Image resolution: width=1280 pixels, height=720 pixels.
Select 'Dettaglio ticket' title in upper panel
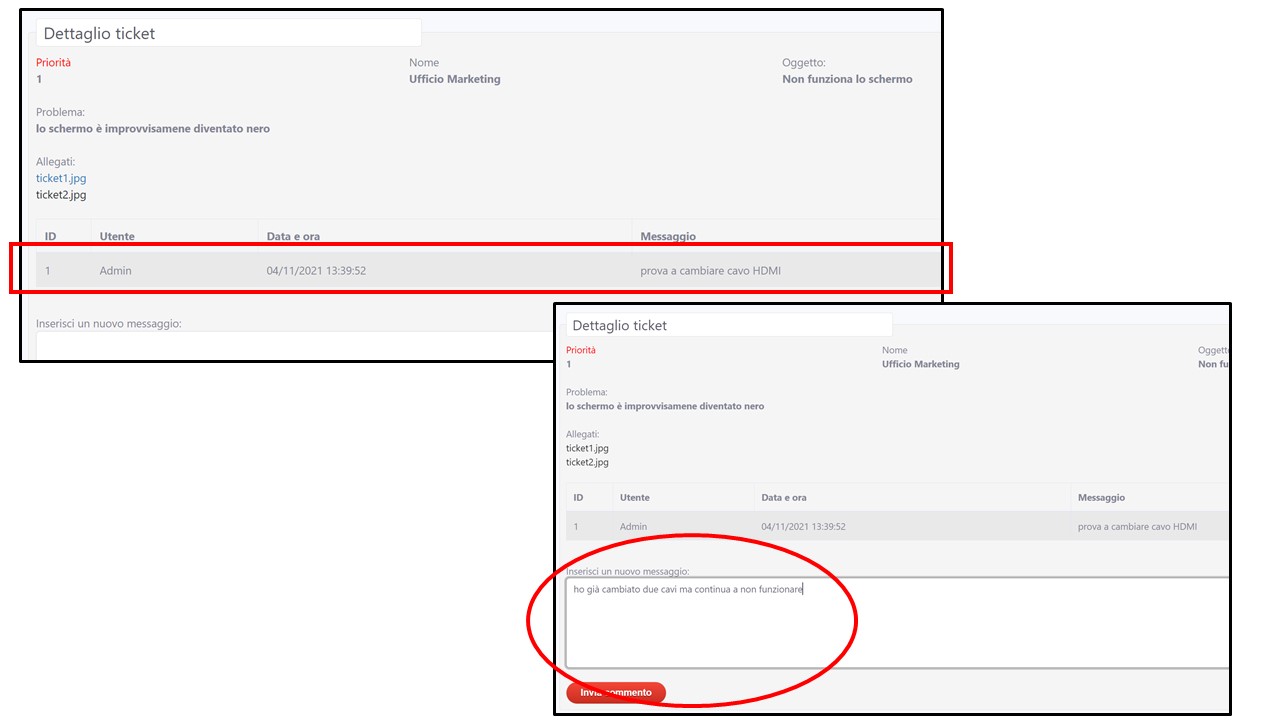99,33
